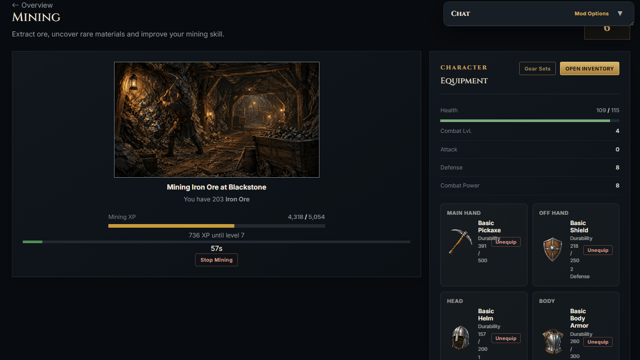The image size is (640, 360).
Task: Open the Gear Sets menu
Action: (537, 69)
